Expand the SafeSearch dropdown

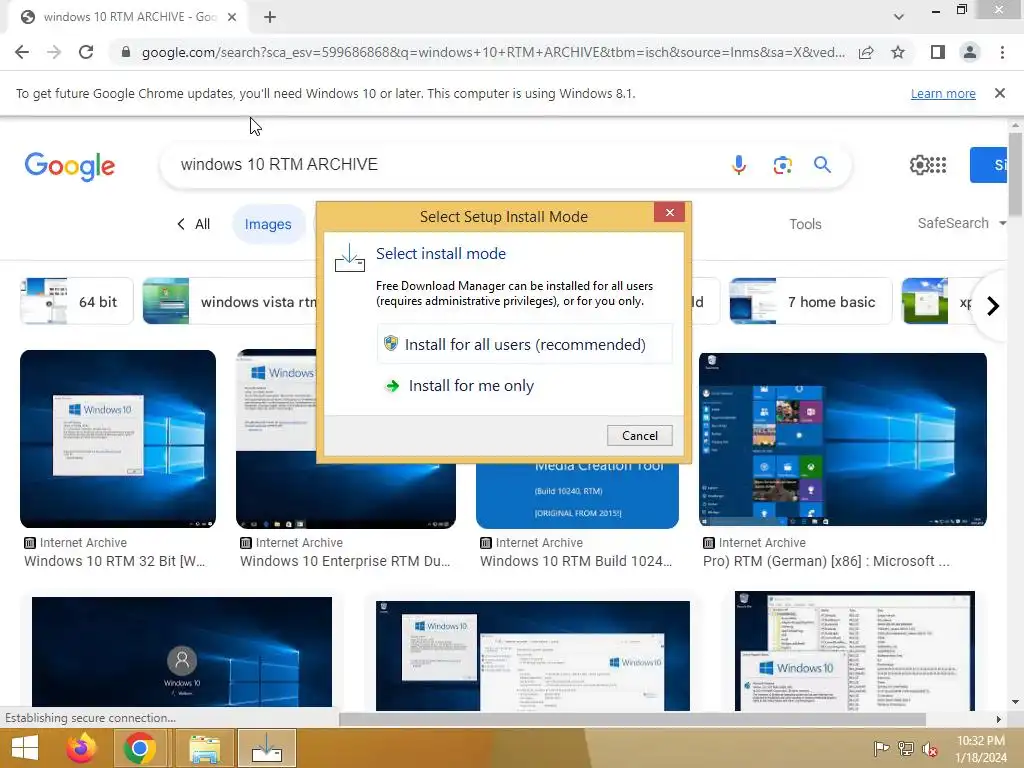(961, 223)
